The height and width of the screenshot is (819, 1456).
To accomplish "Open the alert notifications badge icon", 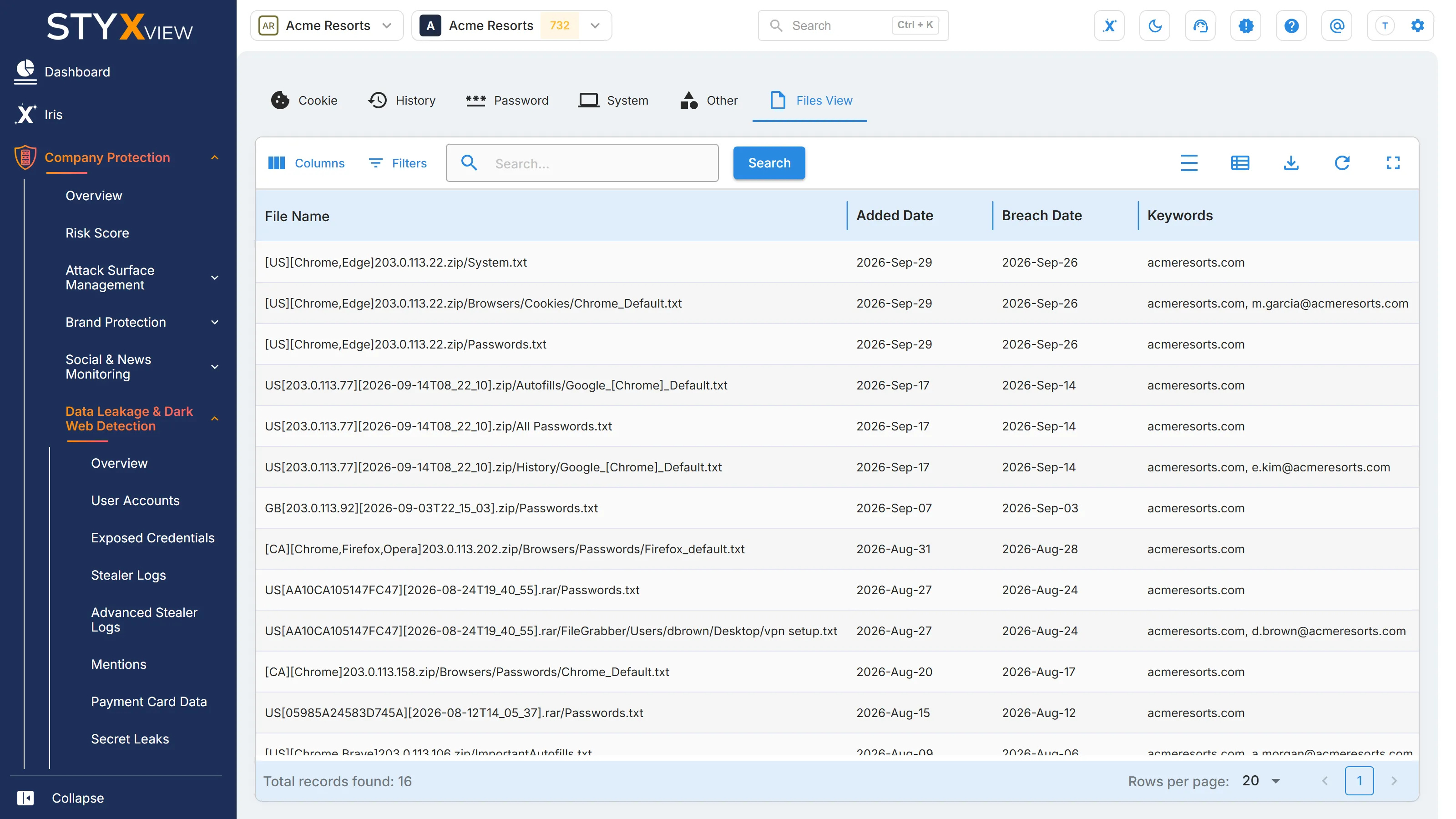I will [x=1246, y=25].
